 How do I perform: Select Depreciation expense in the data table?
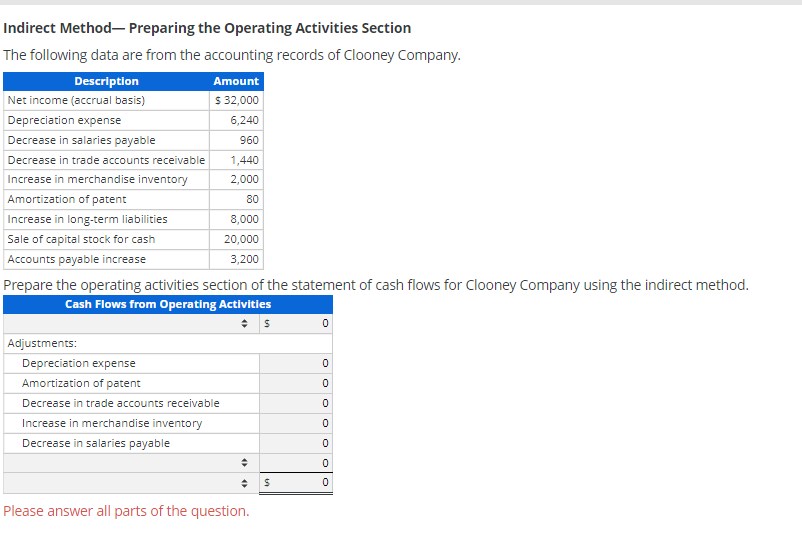tap(106, 120)
